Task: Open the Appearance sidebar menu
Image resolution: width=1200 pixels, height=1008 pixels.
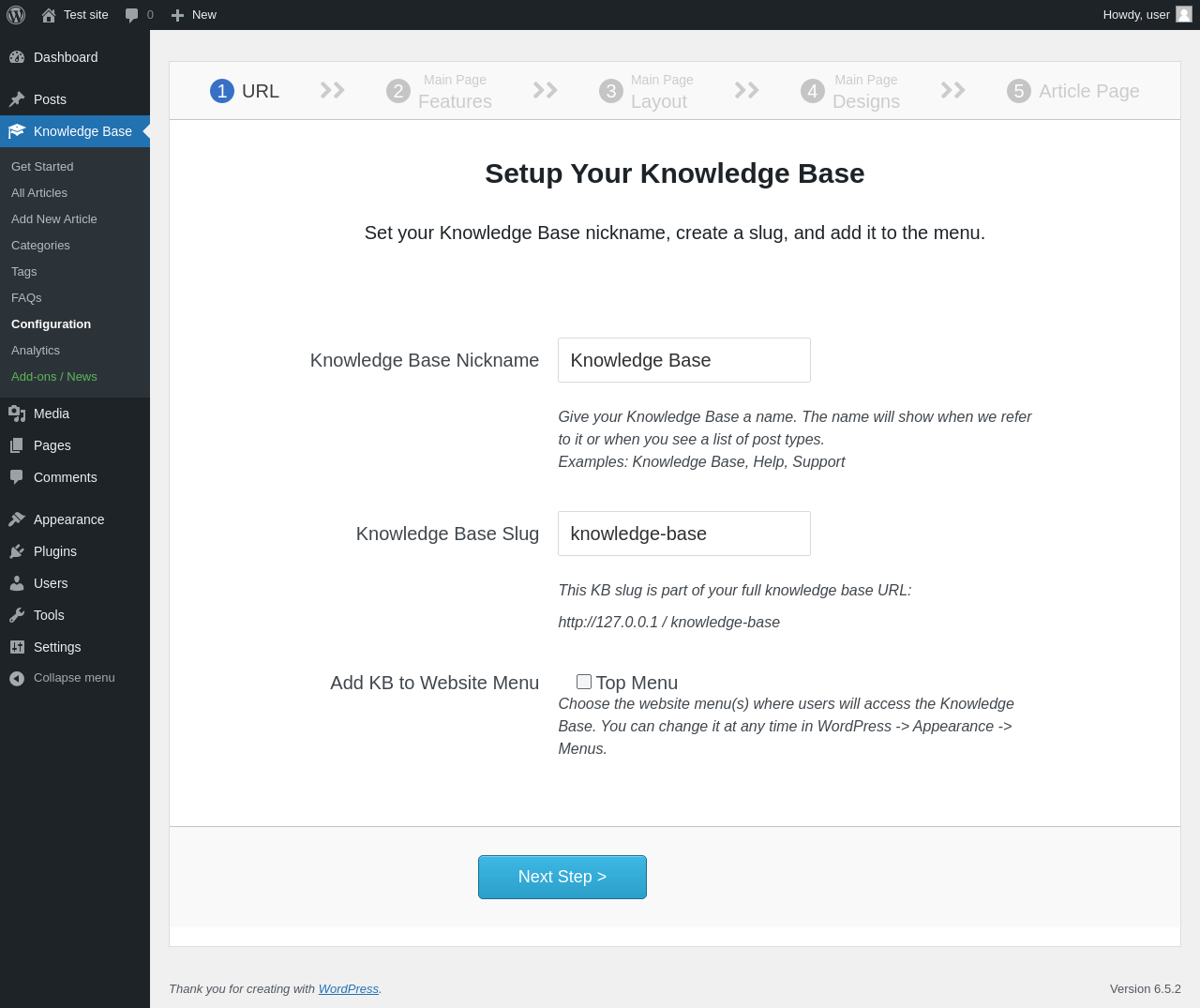Action: pyautogui.click(x=68, y=519)
